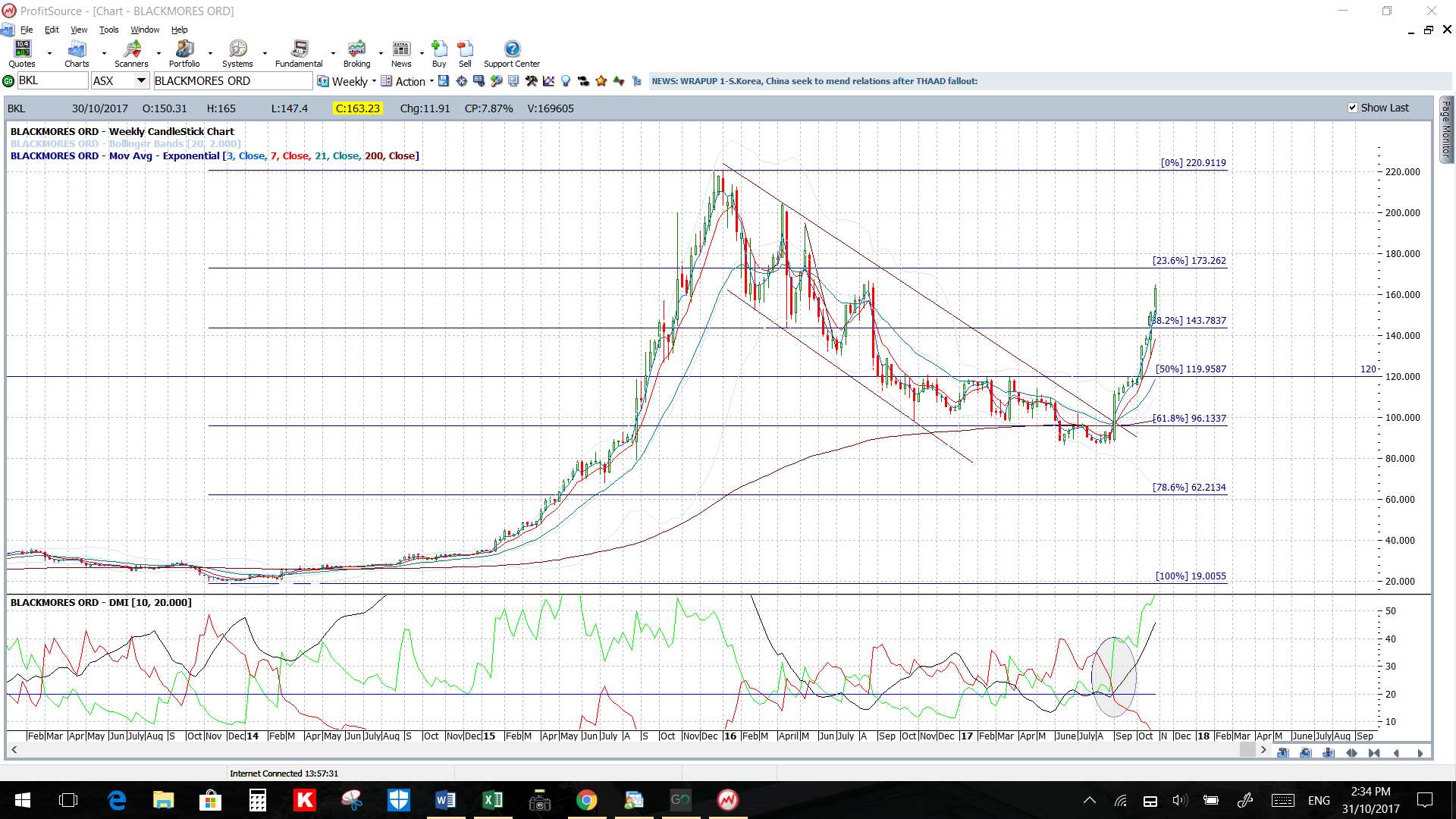Click the news headline ticker link
The height and width of the screenshot is (819, 1456).
[814, 81]
